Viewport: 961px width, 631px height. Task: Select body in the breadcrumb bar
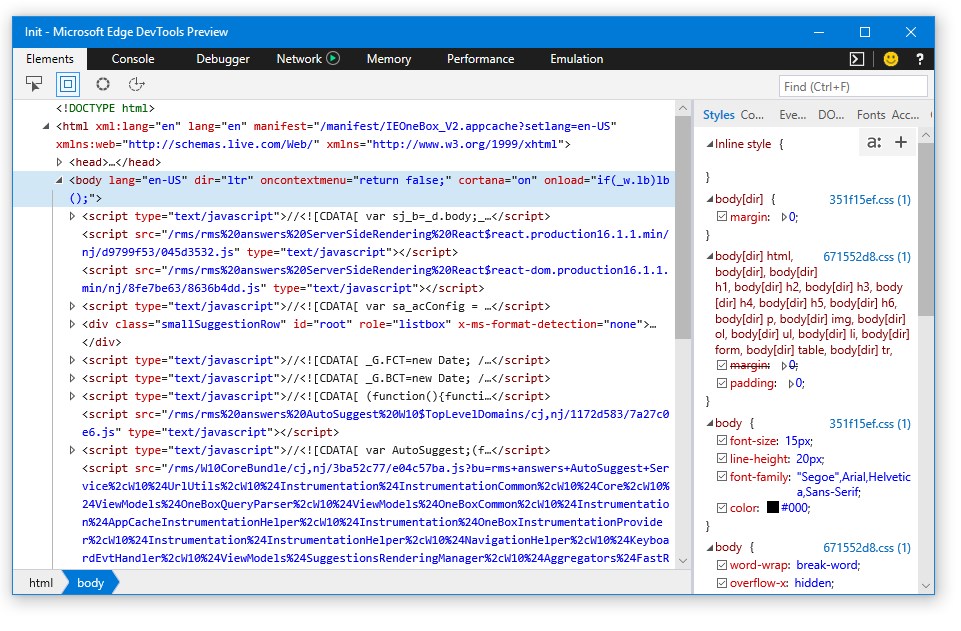(x=90, y=583)
